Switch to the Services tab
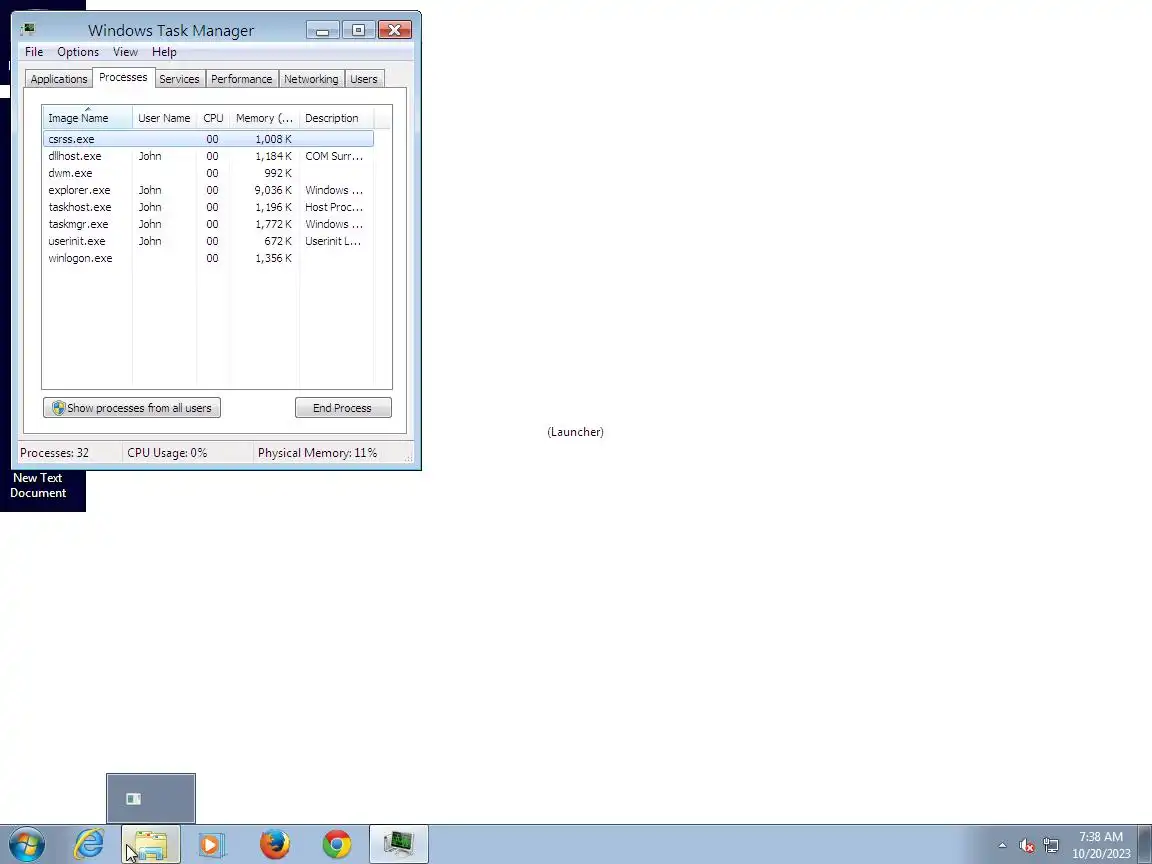Screen dimensions: 1152x864 [x=179, y=79]
